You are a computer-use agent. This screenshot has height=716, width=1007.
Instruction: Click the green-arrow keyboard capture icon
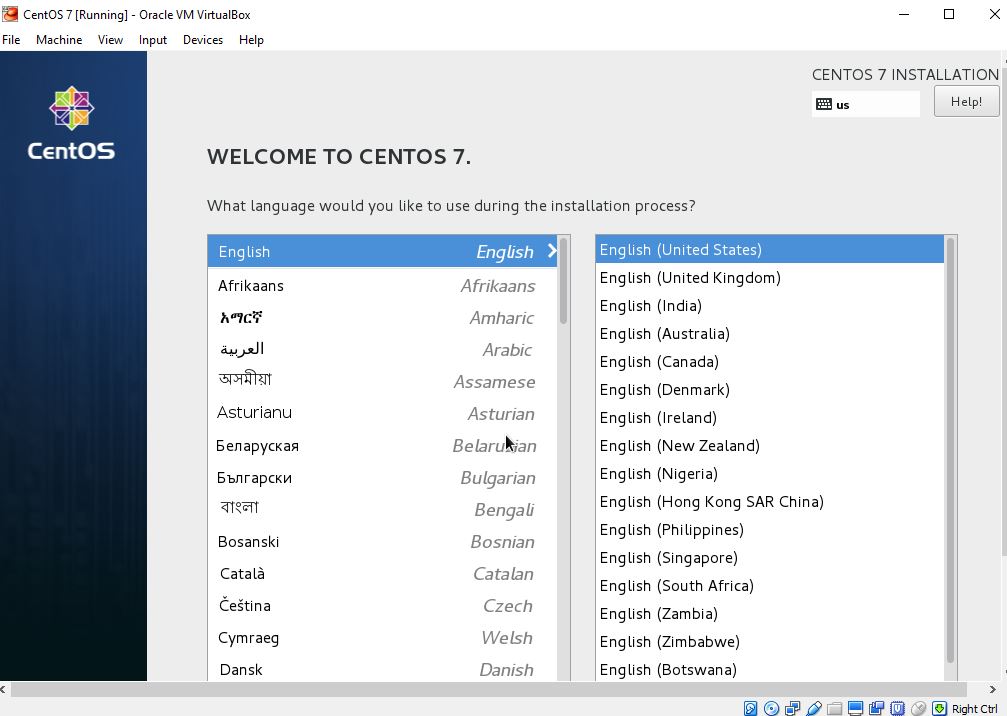click(939, 708)
